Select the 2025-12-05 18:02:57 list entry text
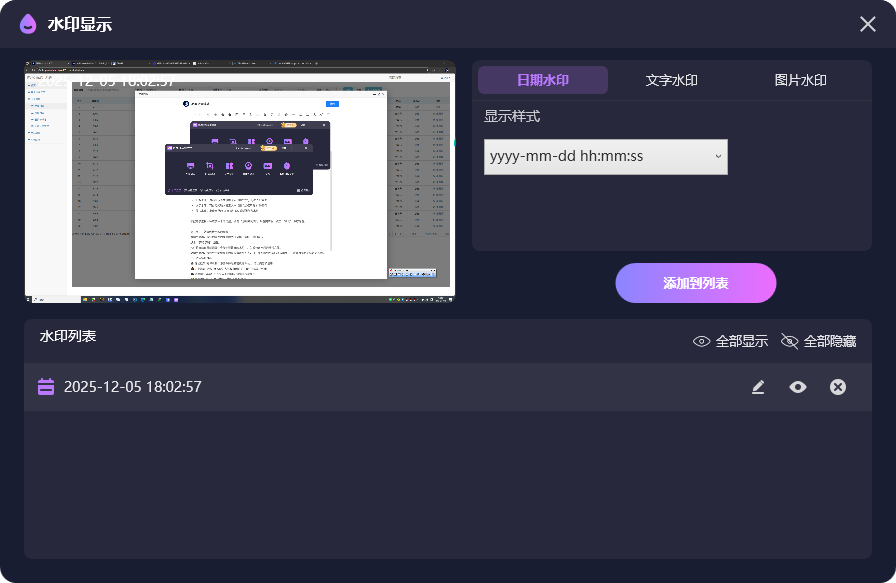This screenshot has width=896, height=583. pyautogui.click(x=133, y=387)
